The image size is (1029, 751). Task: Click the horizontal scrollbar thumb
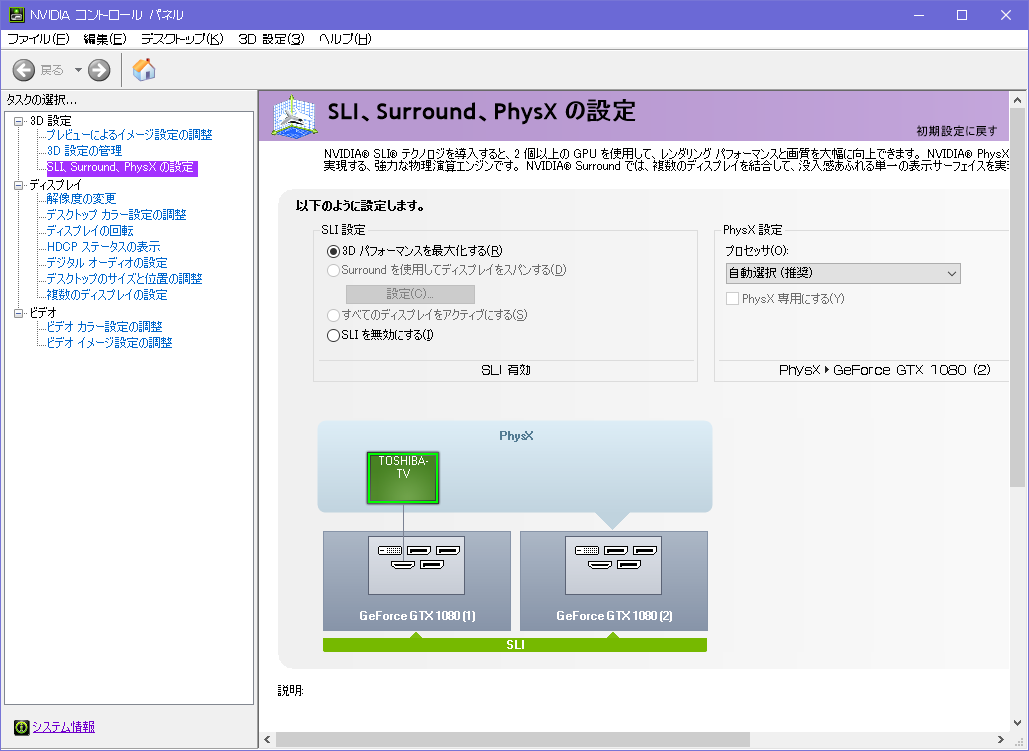pyautogui.click(x=513, y=740)
